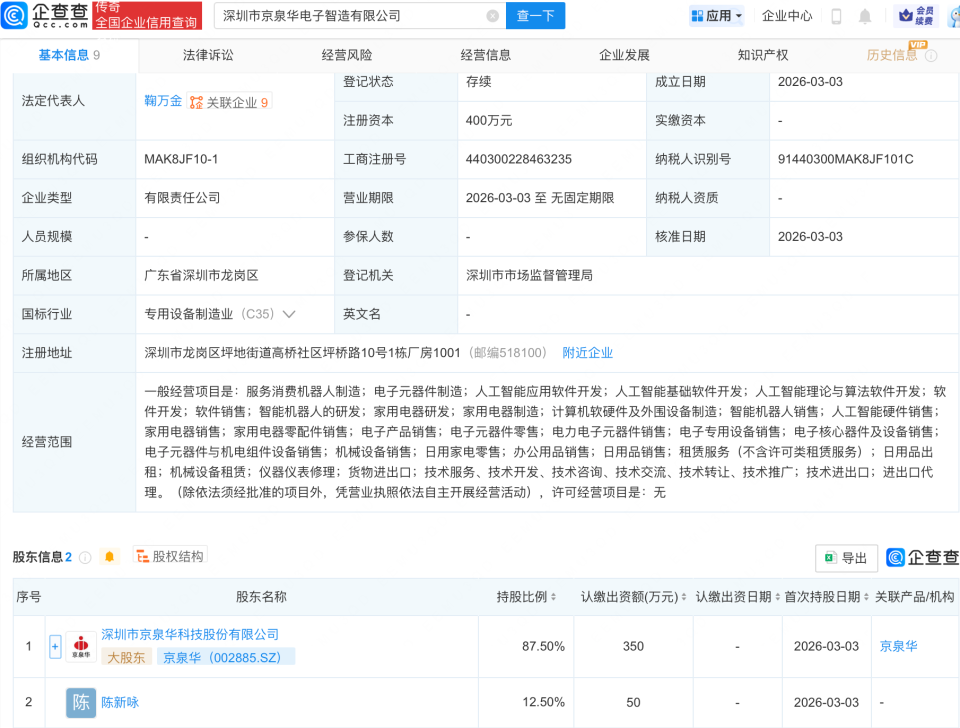Open the 股权结构 equity structure view
The height and width of the screenshot is (728, 960).
click(x=174, y=557)
